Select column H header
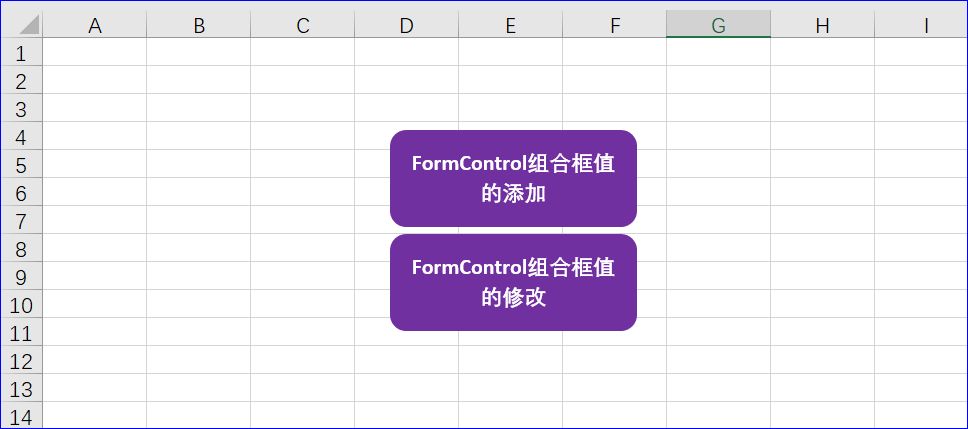Image resolution: width=968 pixels, height=429 pixels. [x=822, y=26]
